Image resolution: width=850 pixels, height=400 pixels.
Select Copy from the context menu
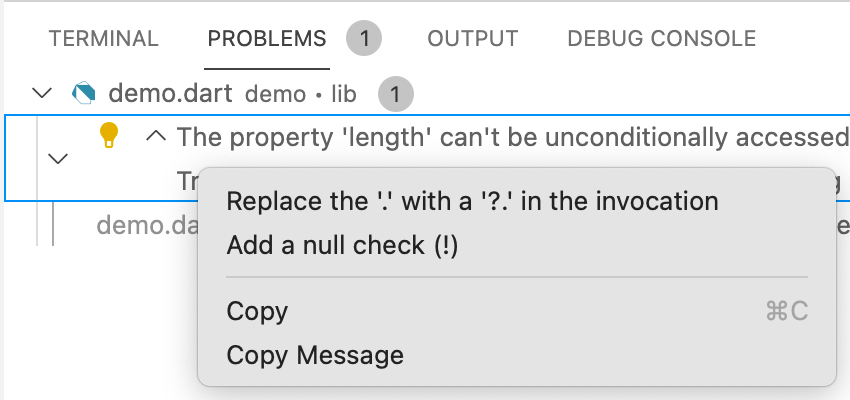257,311
